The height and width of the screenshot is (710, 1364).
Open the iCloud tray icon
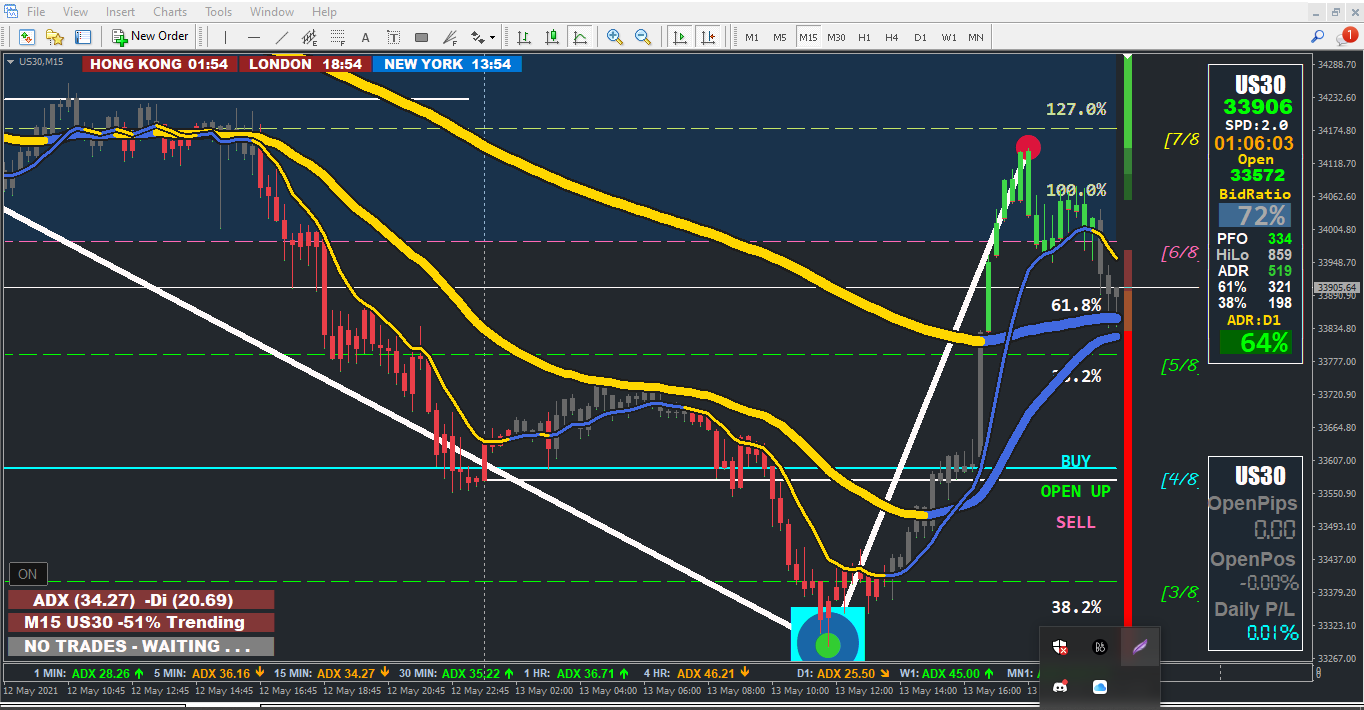click(1100, 687)
